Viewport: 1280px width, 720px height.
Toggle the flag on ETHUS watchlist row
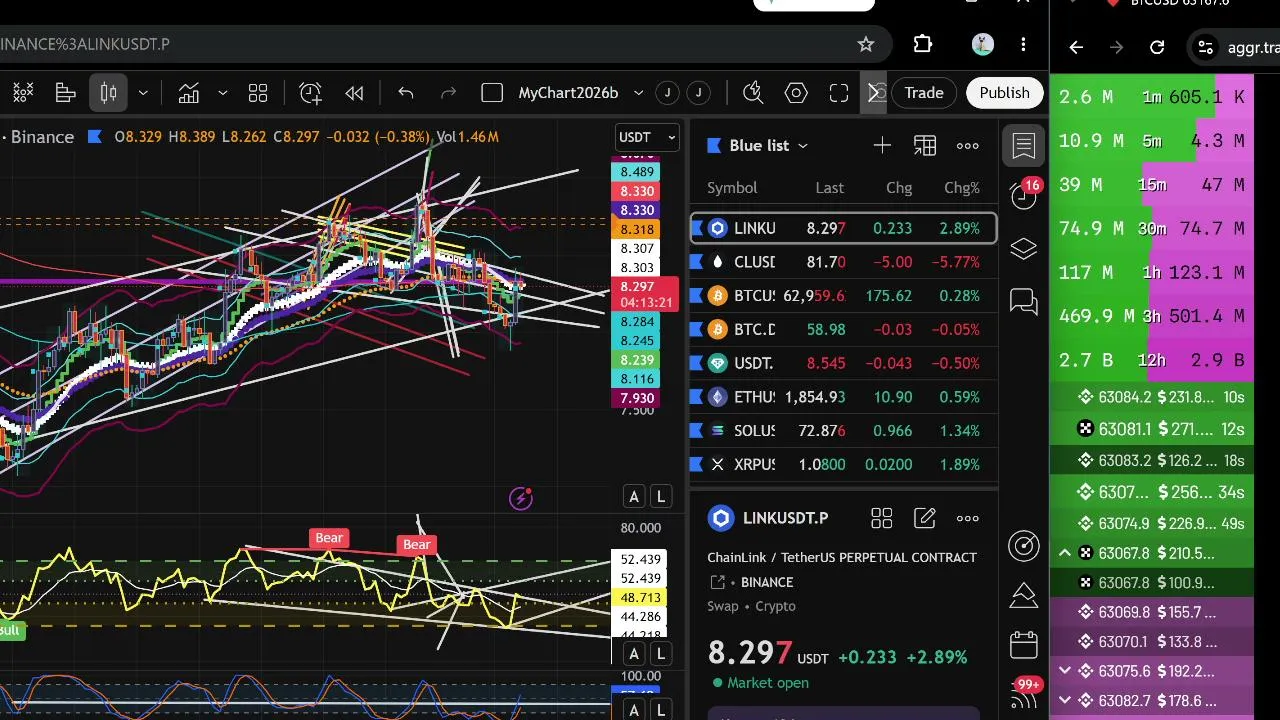tap(698, 397)
